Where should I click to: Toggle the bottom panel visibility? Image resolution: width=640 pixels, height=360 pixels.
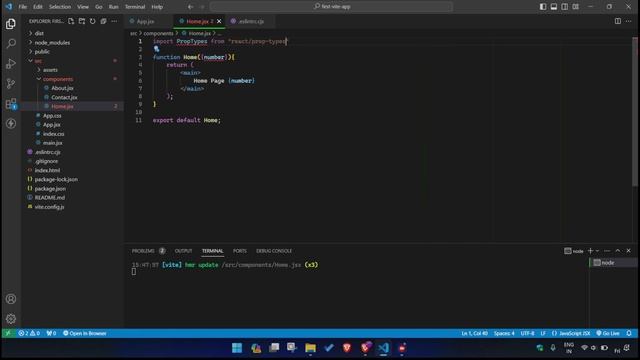click(x=554, y=7)
